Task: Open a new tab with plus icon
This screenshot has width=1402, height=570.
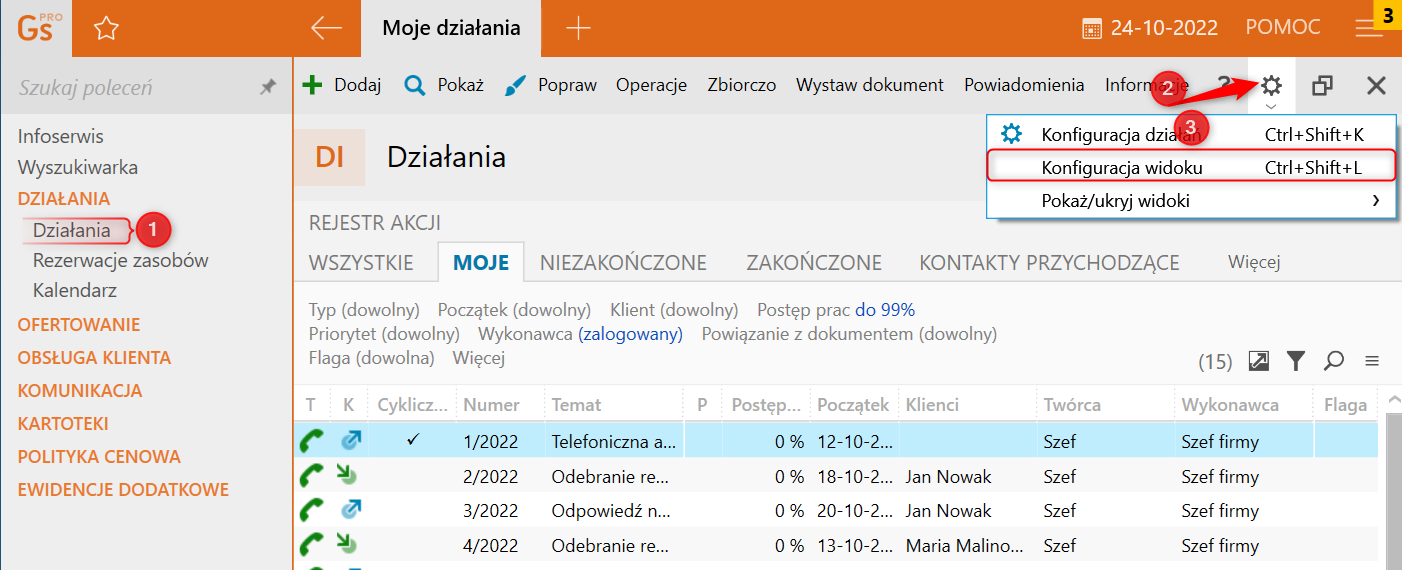Action: 578,28
